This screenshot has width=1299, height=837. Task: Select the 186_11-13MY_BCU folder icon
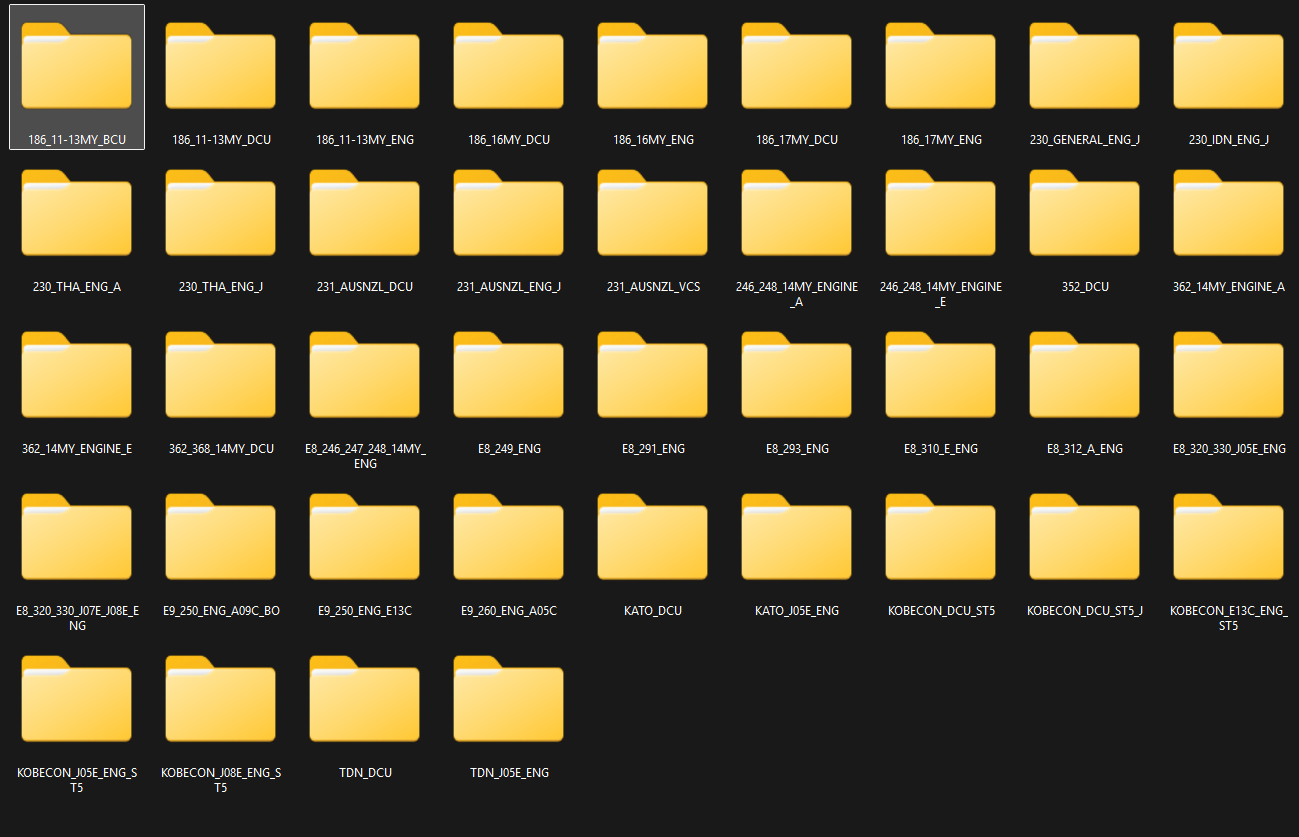click(x=76, y=65)
